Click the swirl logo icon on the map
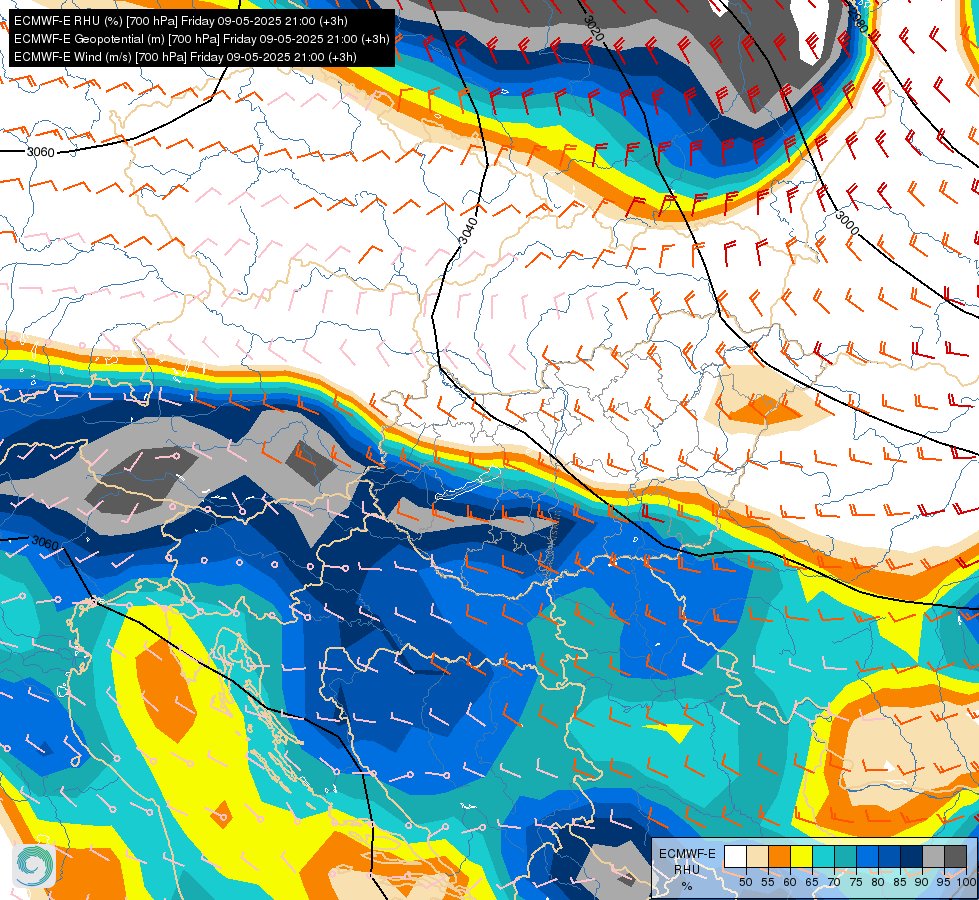 click(x=34, y=865)
